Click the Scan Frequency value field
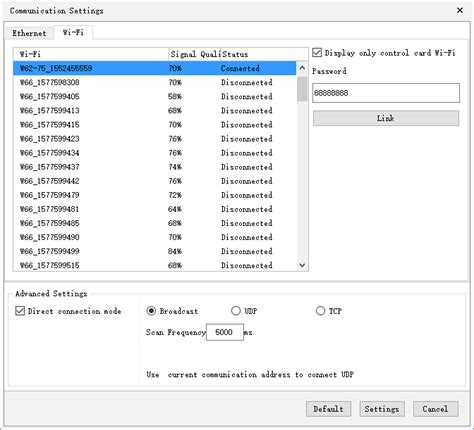This screenshot has height=430, width=474. pos(225,332)
